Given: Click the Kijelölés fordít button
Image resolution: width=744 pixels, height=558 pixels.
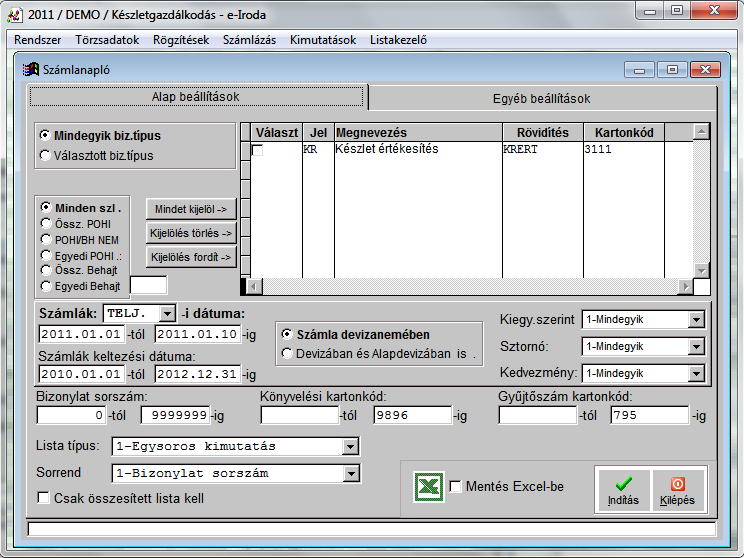Looking at the screenshot, I should tap(191, 257).
